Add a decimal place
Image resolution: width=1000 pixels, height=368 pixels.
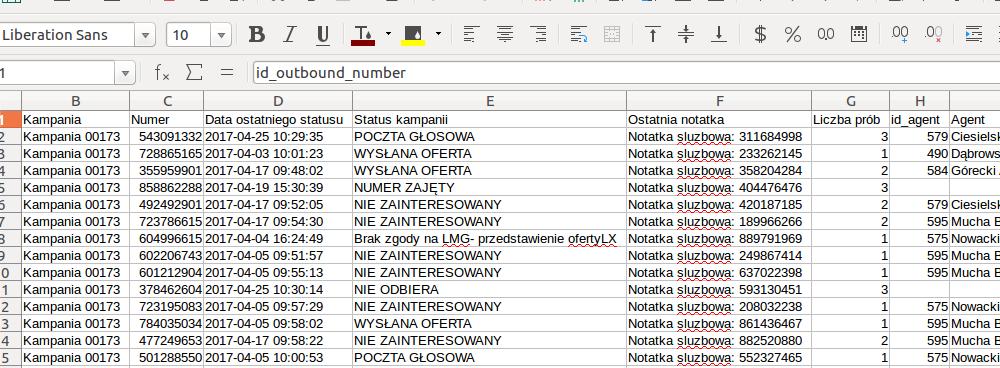click(900, 34)
